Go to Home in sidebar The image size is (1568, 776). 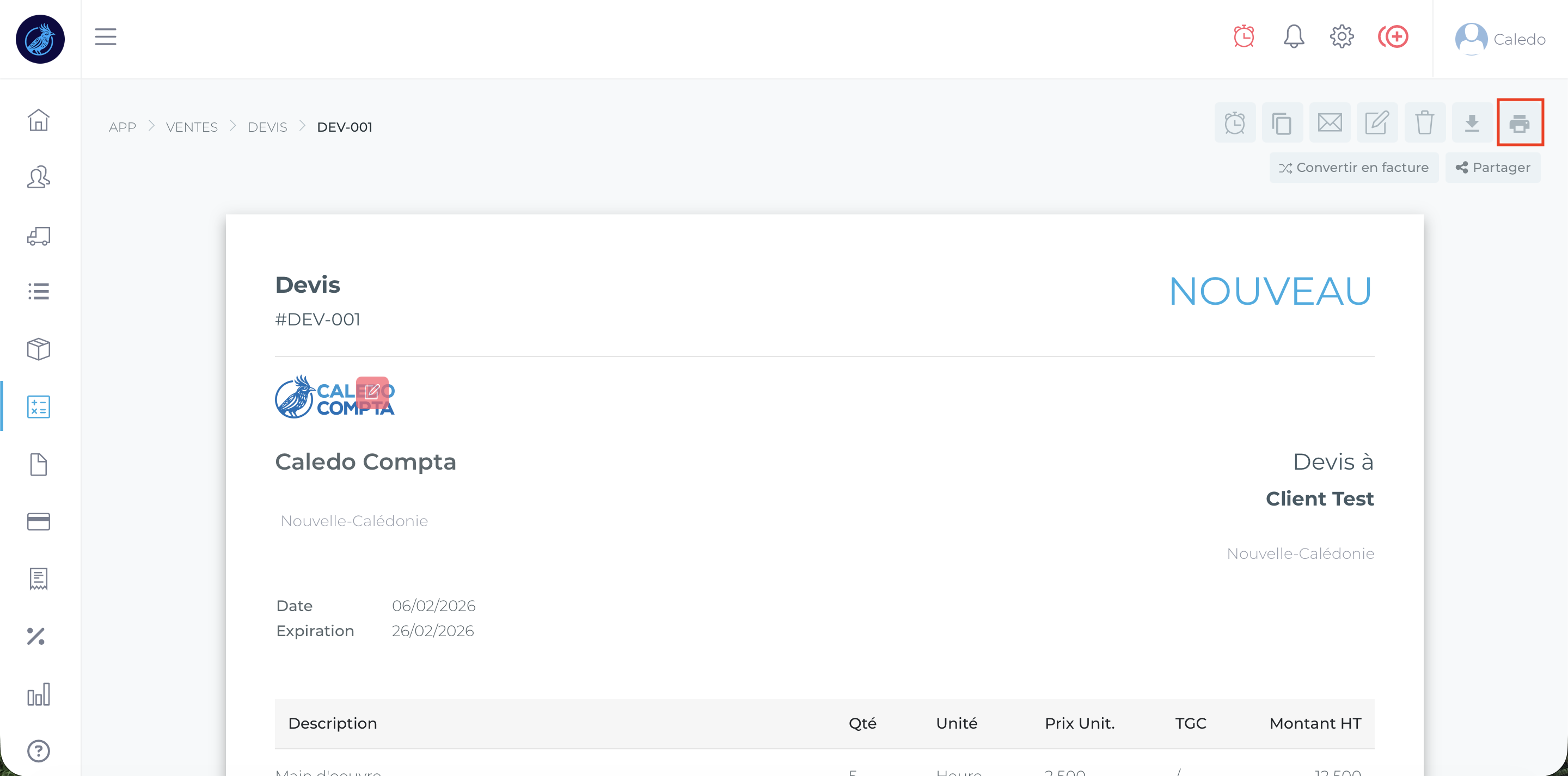38,120
